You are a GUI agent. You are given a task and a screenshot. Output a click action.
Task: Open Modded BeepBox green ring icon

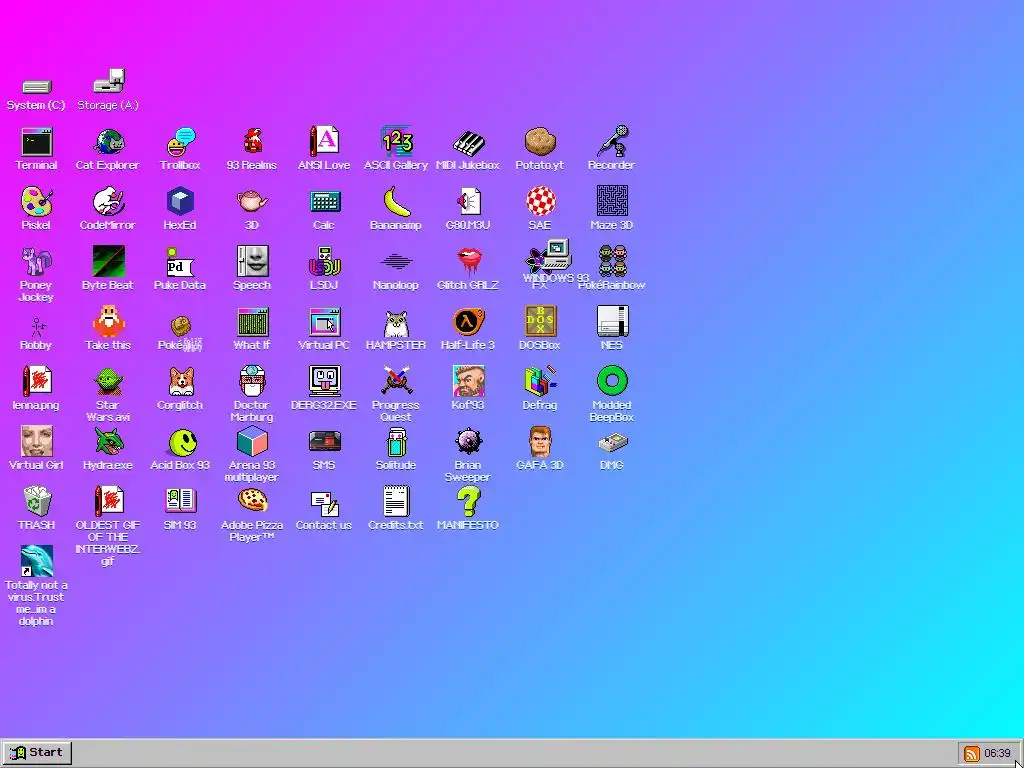point(612,382)
